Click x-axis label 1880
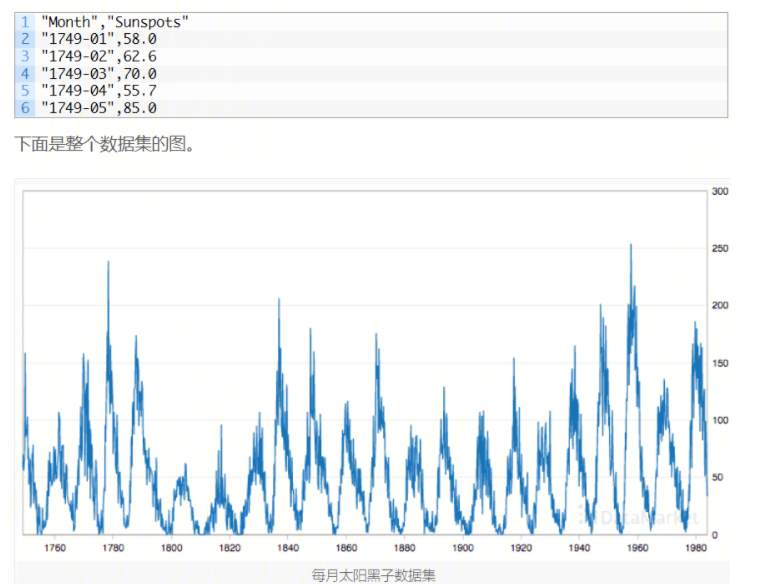 tap(404, 548)
